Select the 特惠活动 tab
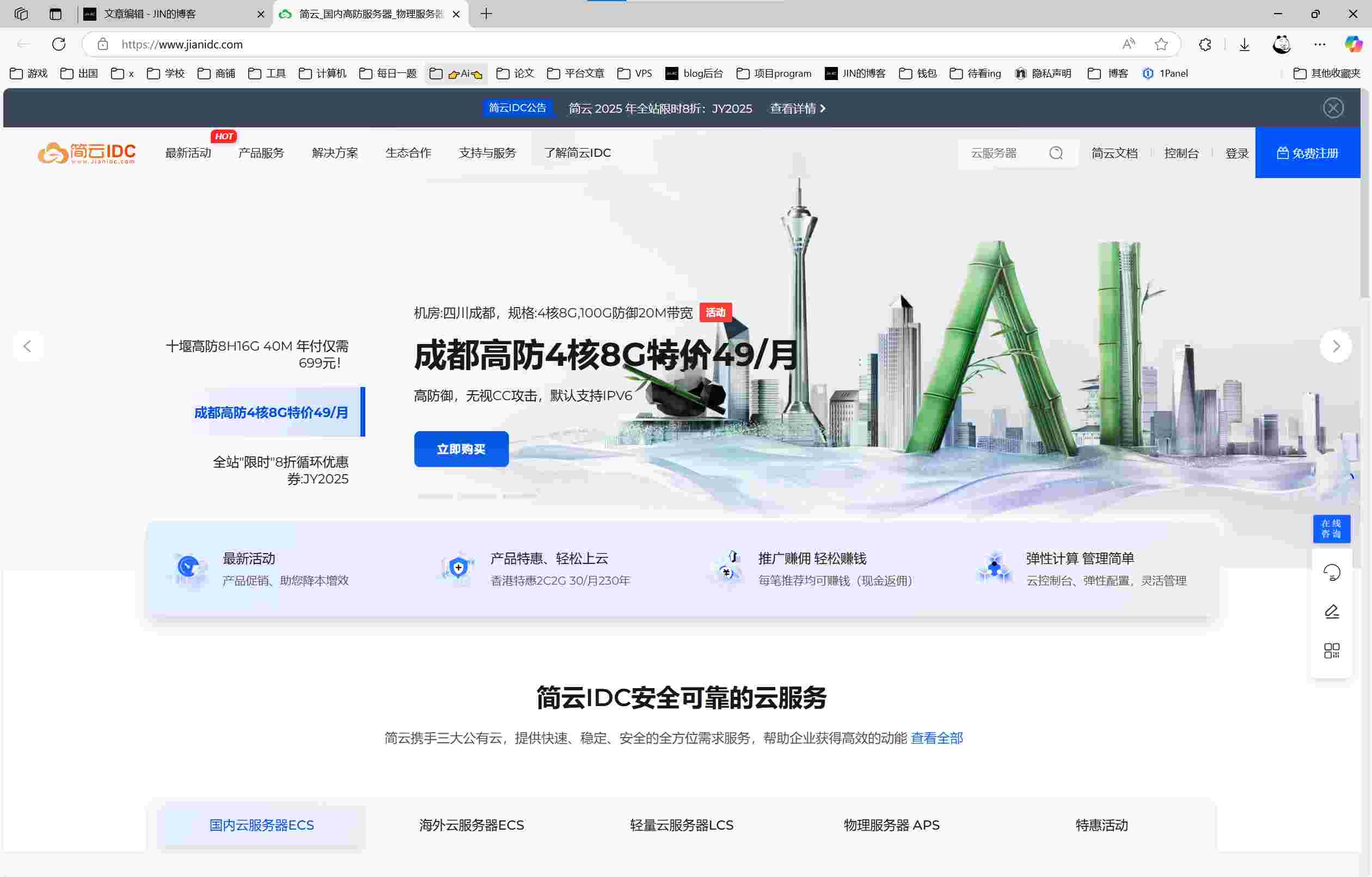This screenshot has height=877, width=1372. 1101,825
